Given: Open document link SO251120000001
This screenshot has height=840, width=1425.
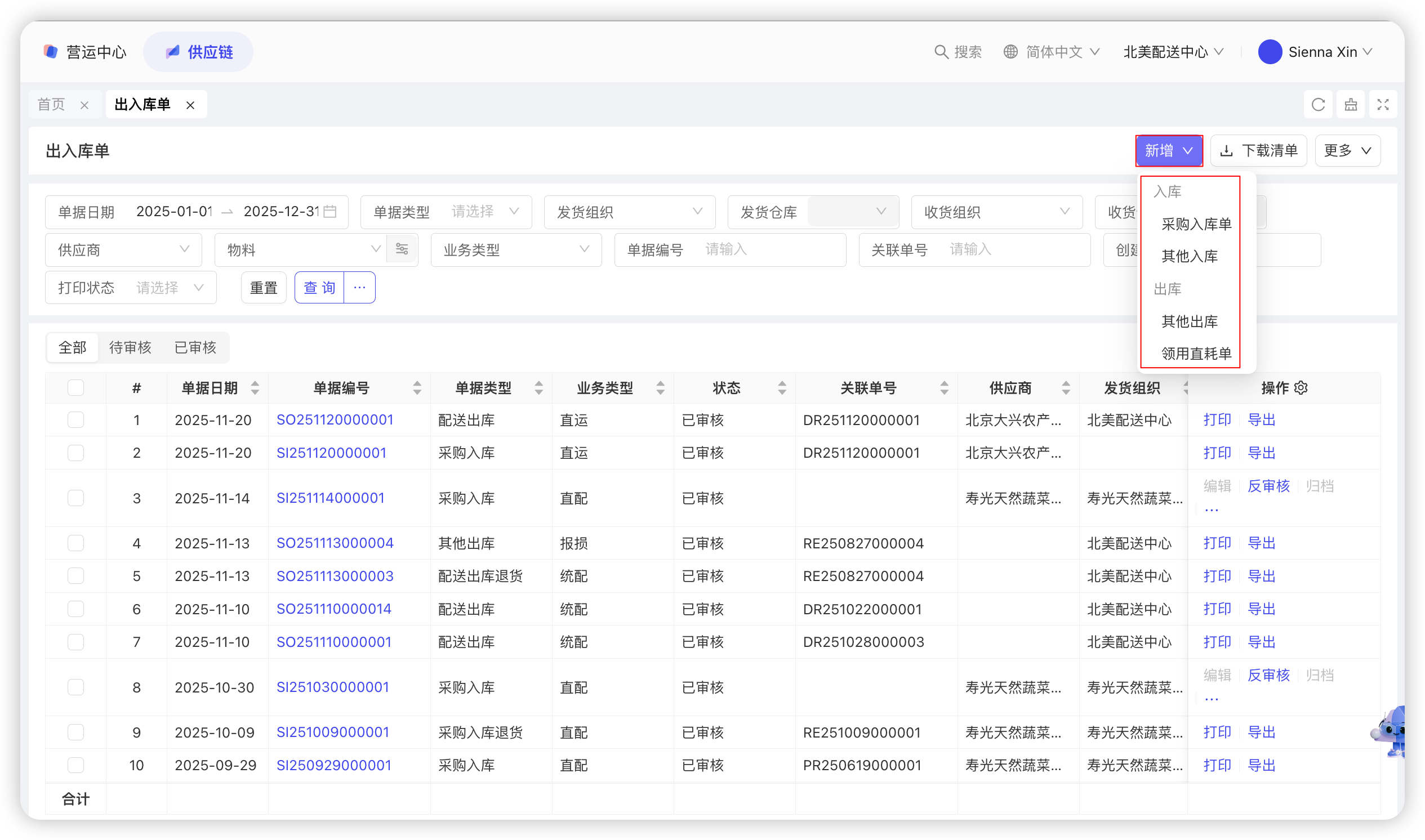Looking at the screenshot, I should [x=335, y=420].
